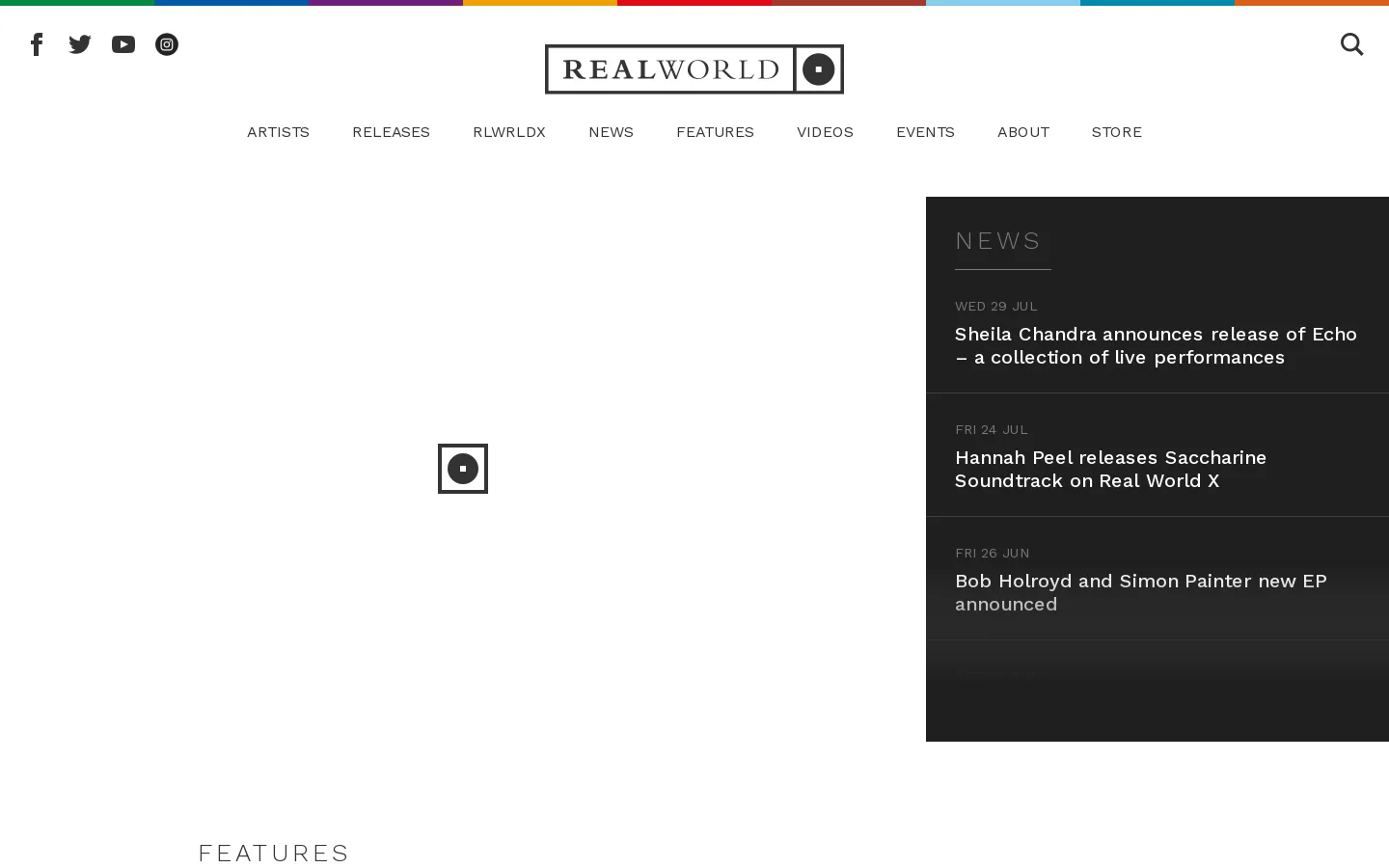Select RLWRLDX in the navigation

[x=509, y=132]
